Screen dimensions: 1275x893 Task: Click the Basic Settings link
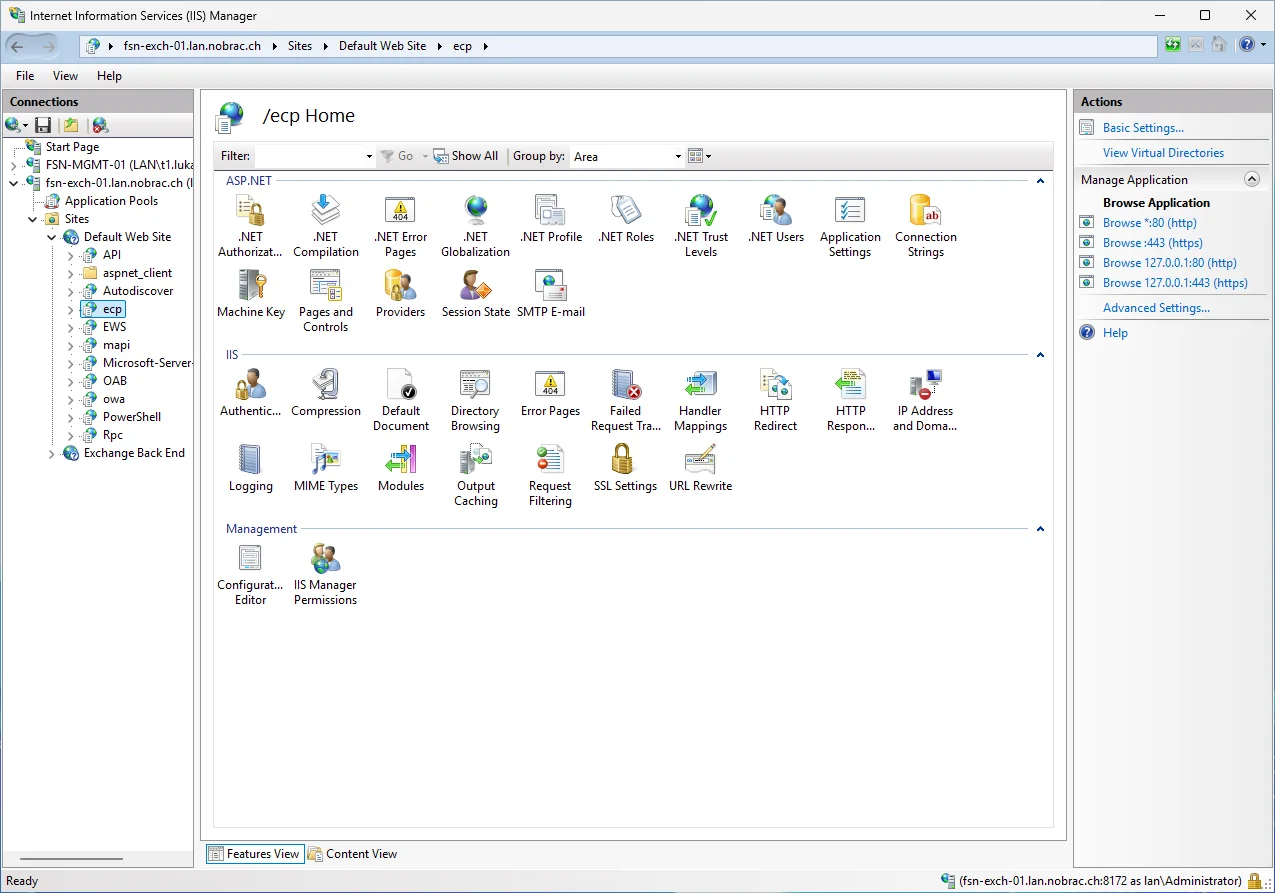(1143, 128)
